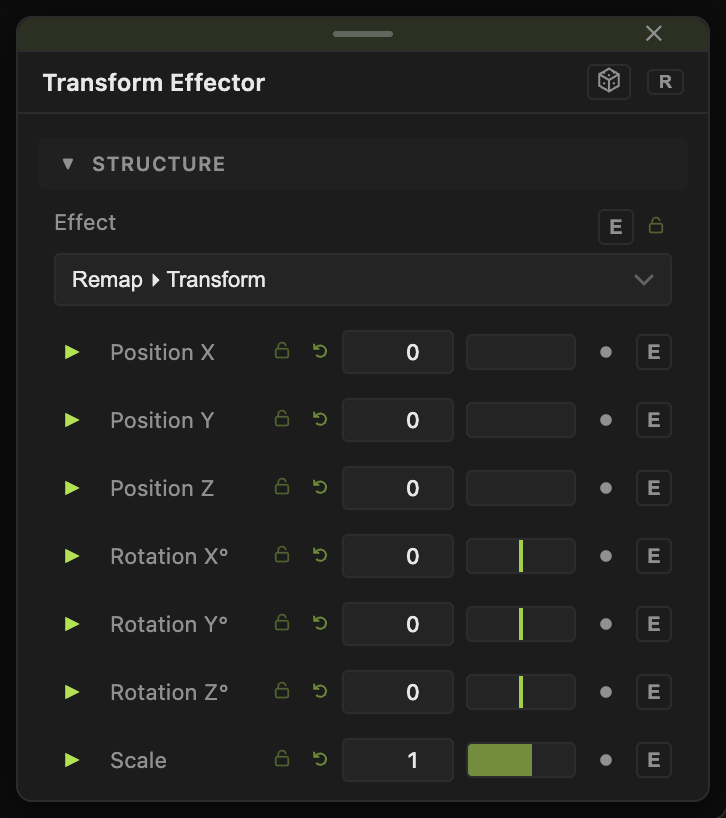The width and height of the screenshot is (726, 818).
Task: Toggle the keyframe dot for Position X
Action: pyautogui.click(x=606, y=352)
